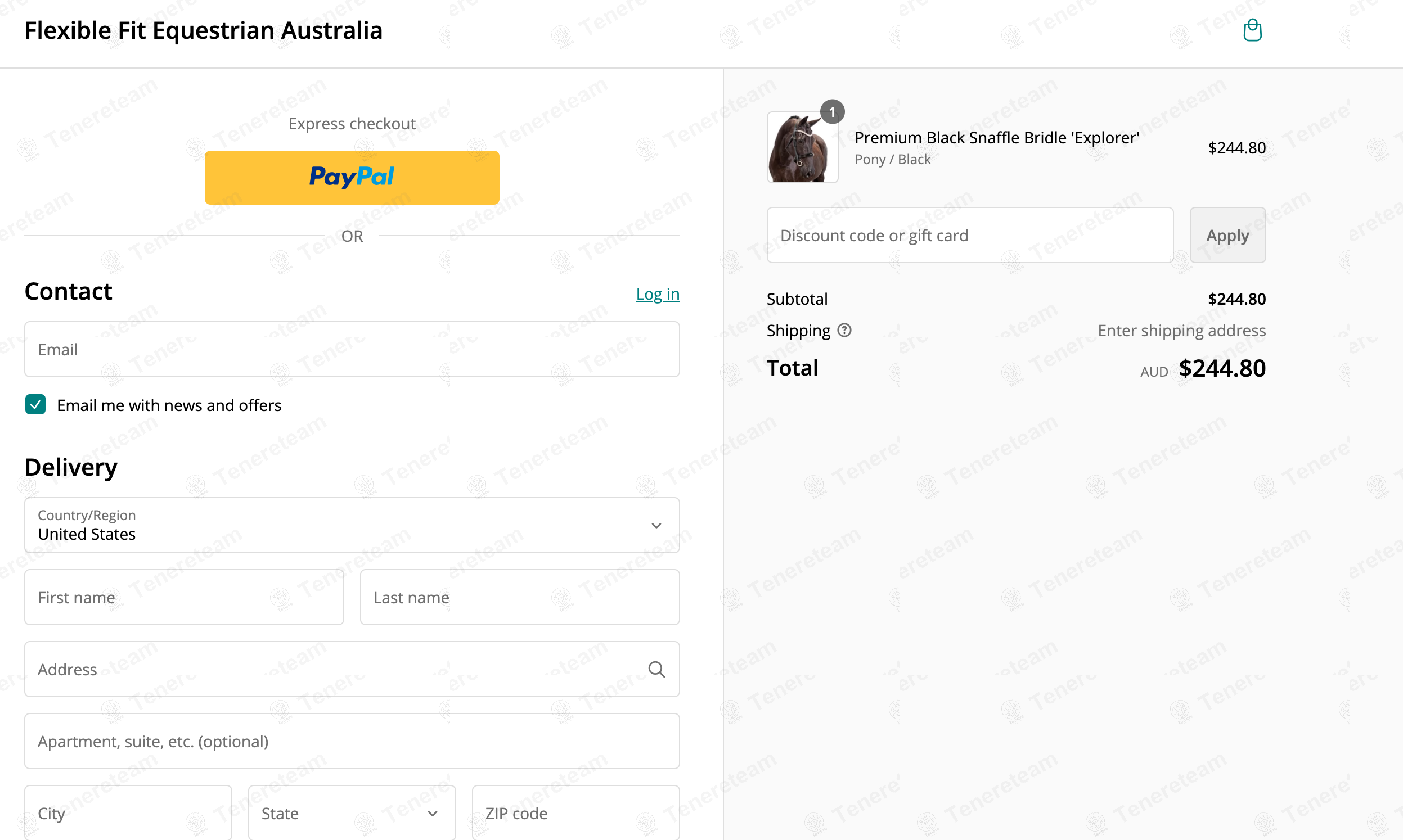This screenshot has height=840, width=1403.
Task: Click the First name field
Action: [x=184, y=597]
